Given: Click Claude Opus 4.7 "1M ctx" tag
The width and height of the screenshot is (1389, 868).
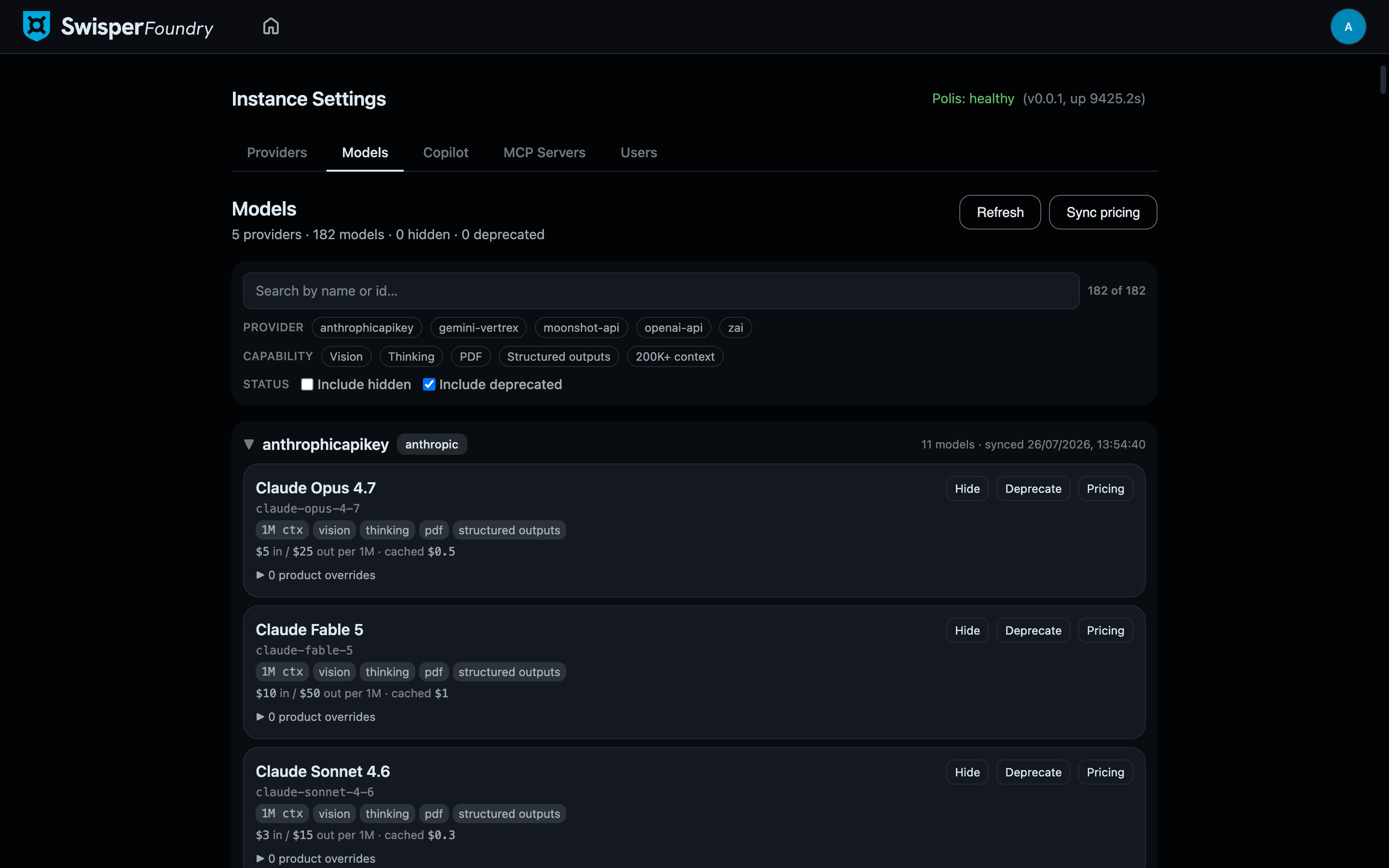Looking at the screenshot, I should click(283, 530).
